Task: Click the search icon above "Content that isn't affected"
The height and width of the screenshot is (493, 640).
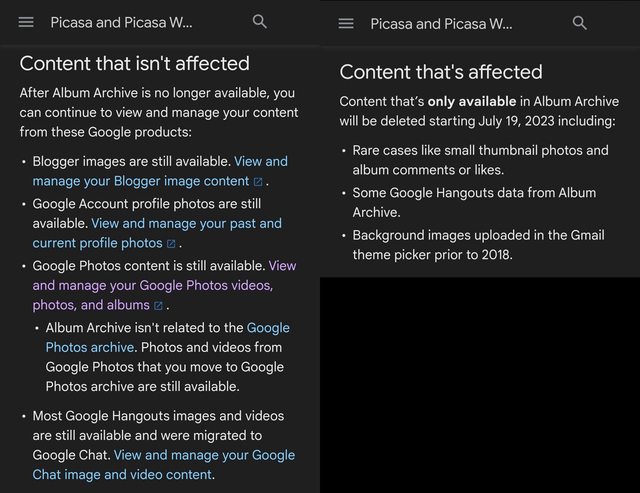Action: 260,21
